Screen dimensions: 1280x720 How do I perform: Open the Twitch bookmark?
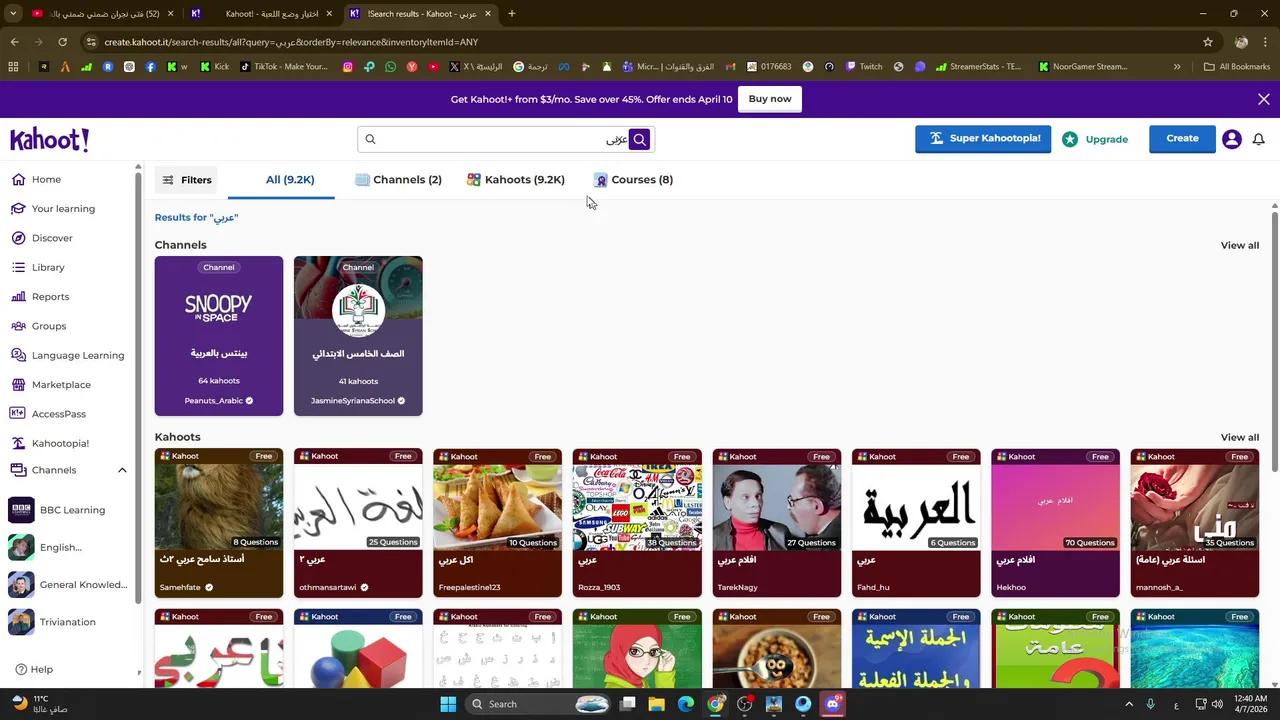click(x=864, y=67)
